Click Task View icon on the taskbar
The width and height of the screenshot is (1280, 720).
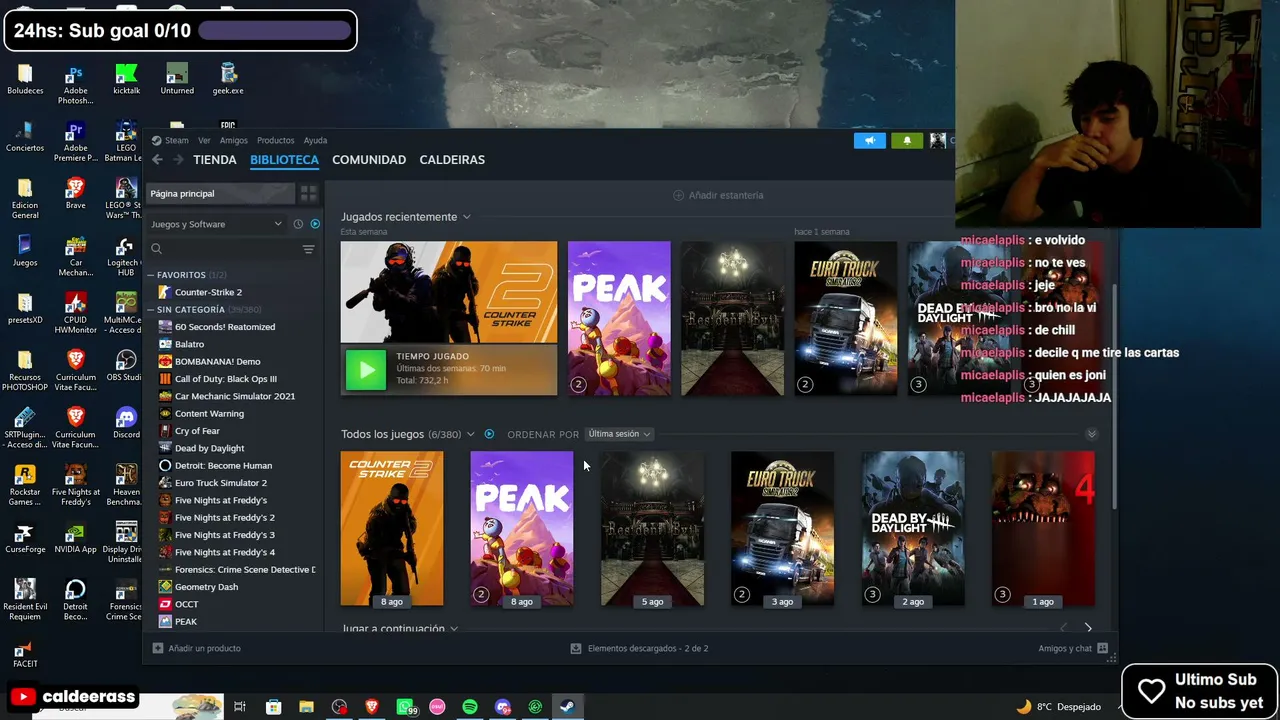point(240,707)
